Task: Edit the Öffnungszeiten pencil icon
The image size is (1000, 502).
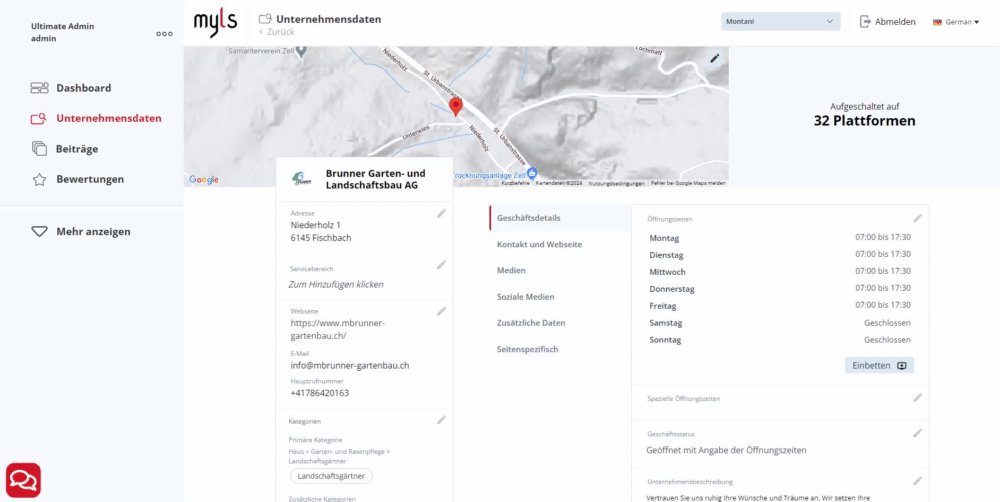Action: [x=918, y=218]
